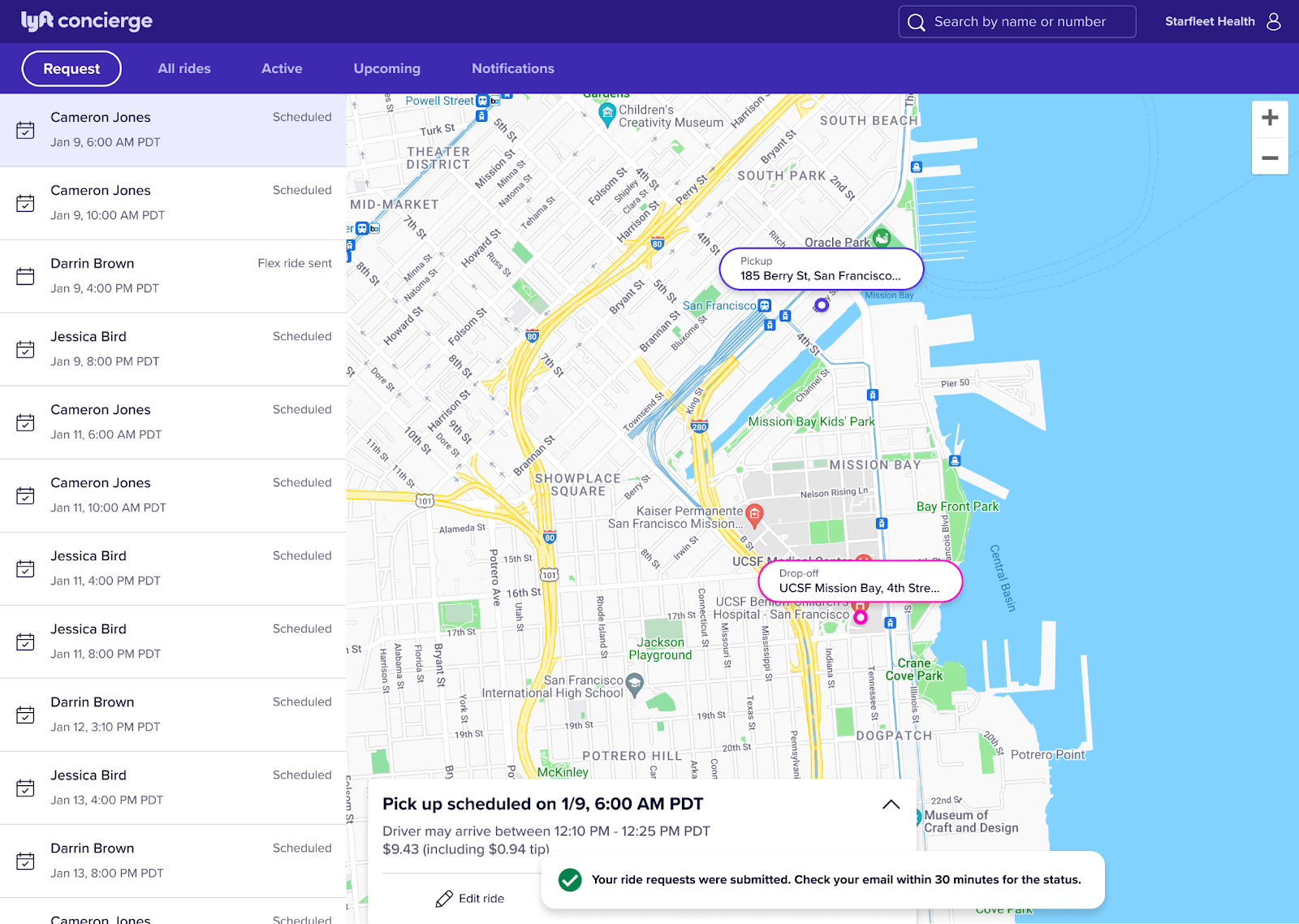Click the Drop-off UCSF Mission Bay bubble
The image size is (1299, 924).
click(861, 581)
